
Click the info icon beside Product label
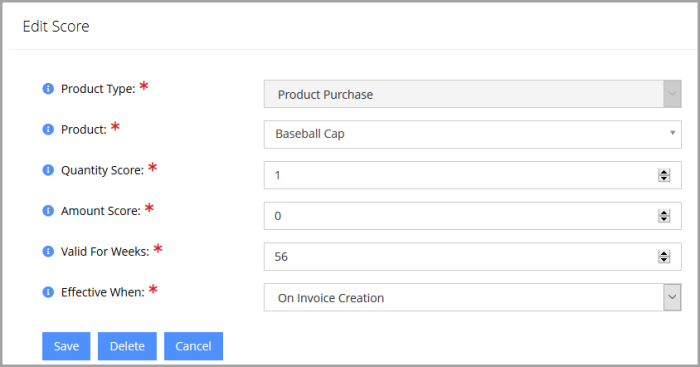pos(48,129)
